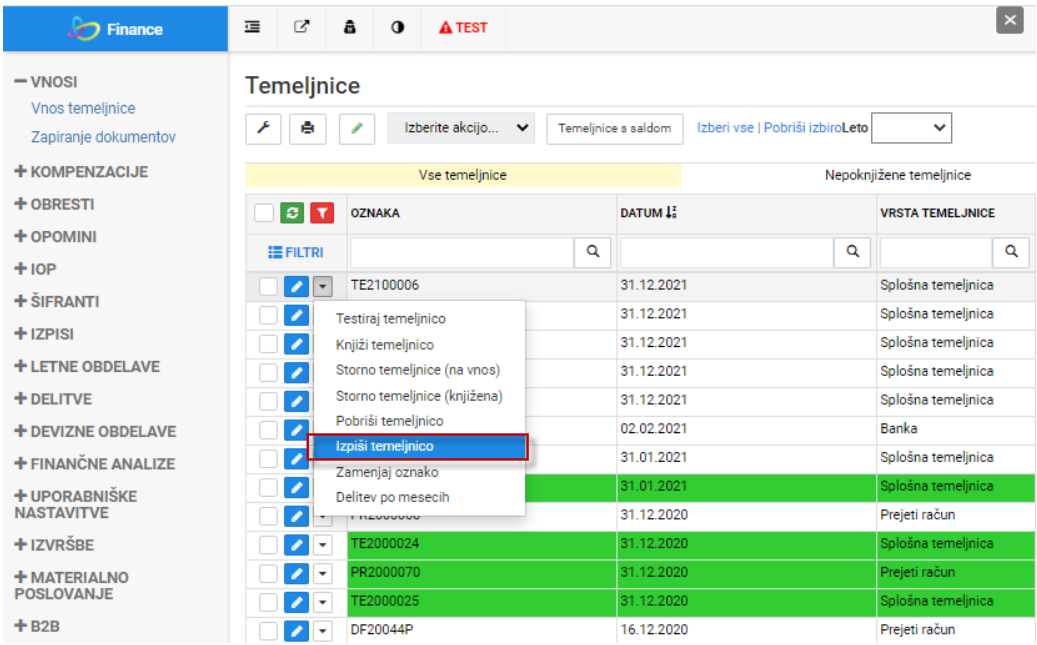Focus the OZNAKA filter input field
The image size is (1037, 645).
coord(462,252)
